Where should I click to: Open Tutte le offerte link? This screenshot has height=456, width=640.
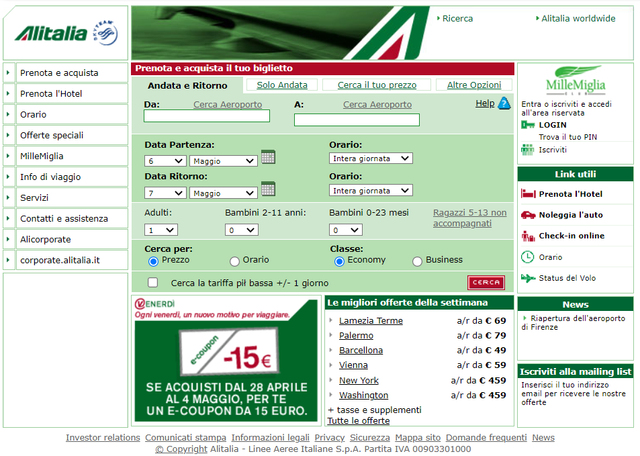358,420
